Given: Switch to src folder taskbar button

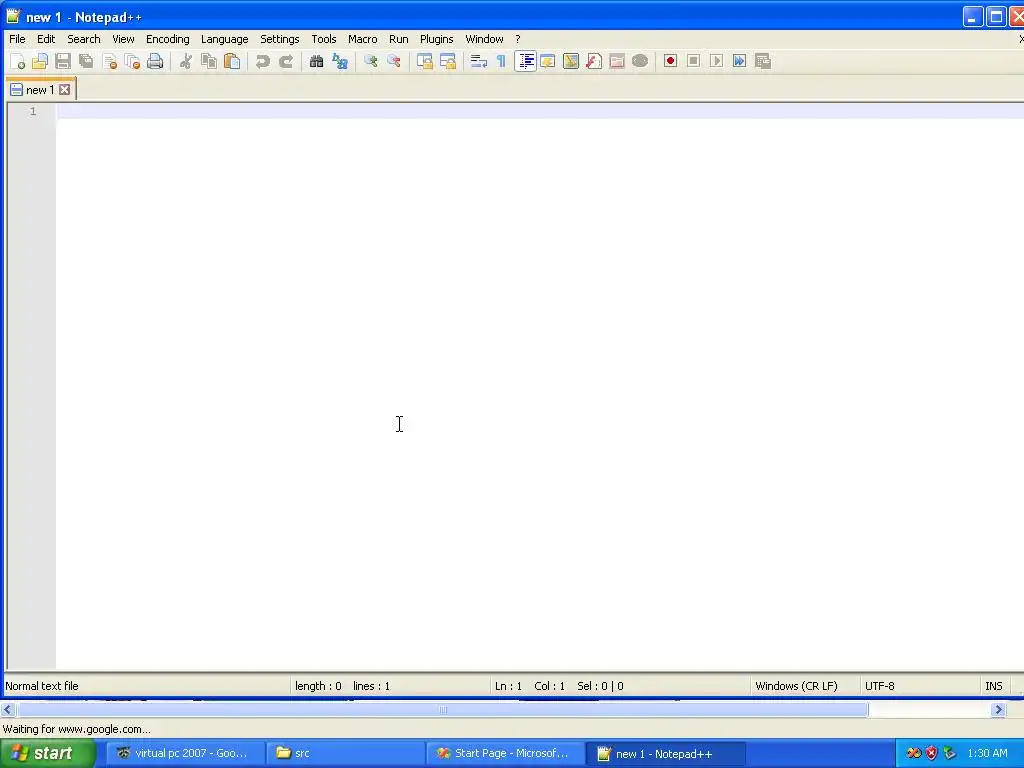Looking at the screenshot, I should [345, 753].
